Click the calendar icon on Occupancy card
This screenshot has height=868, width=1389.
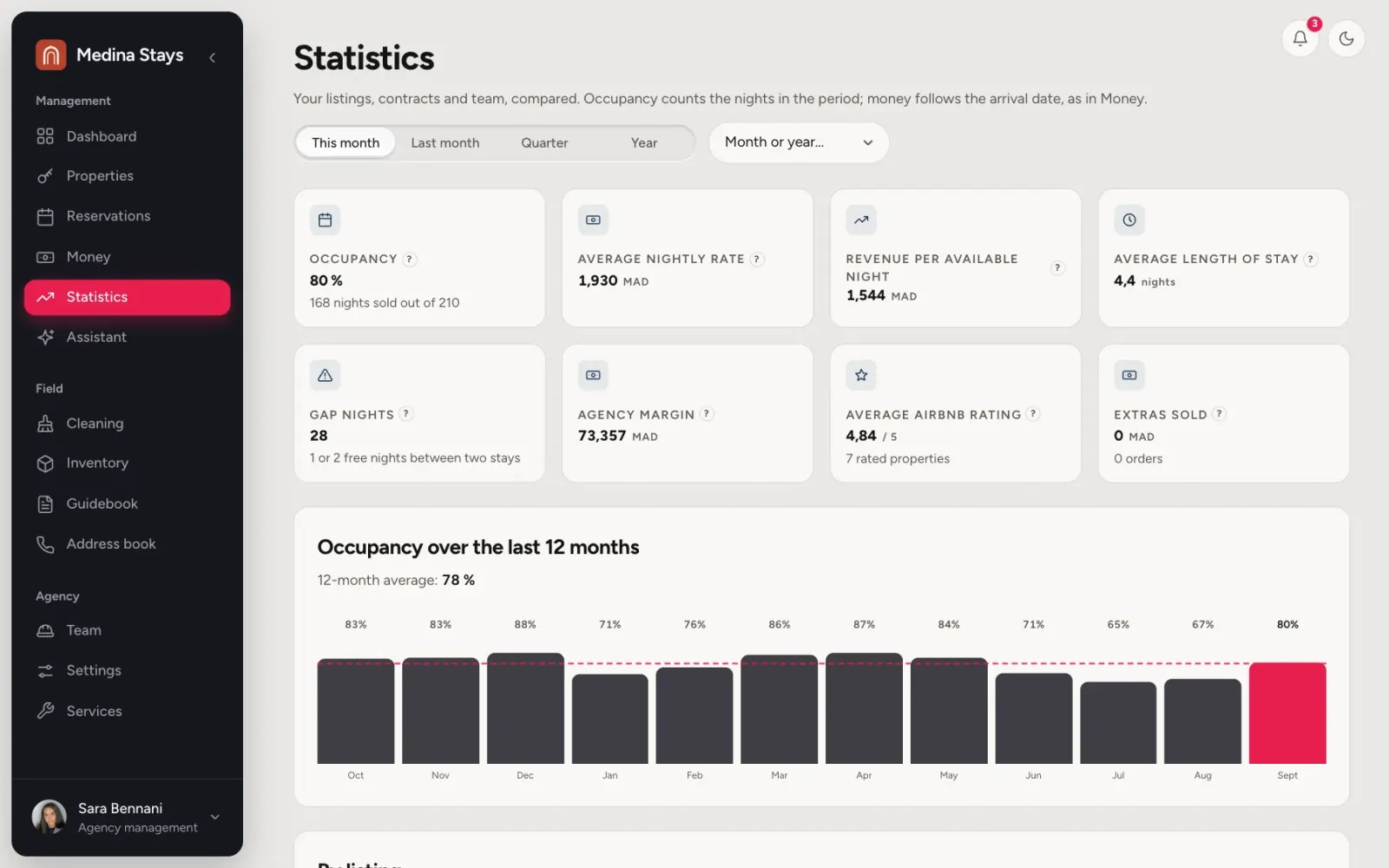(325, 220)
